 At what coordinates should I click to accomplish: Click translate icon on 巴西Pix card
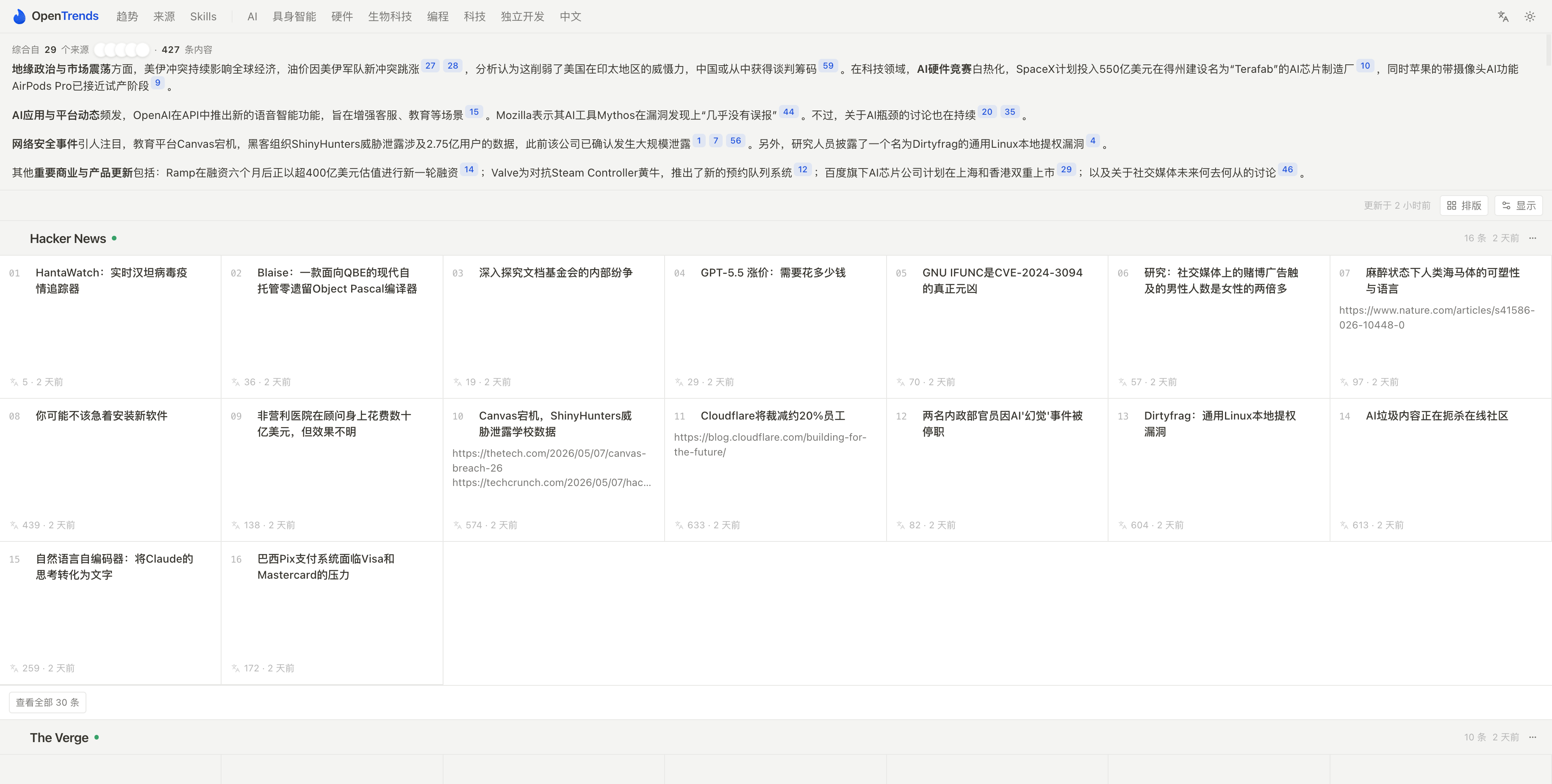[236, 668]
